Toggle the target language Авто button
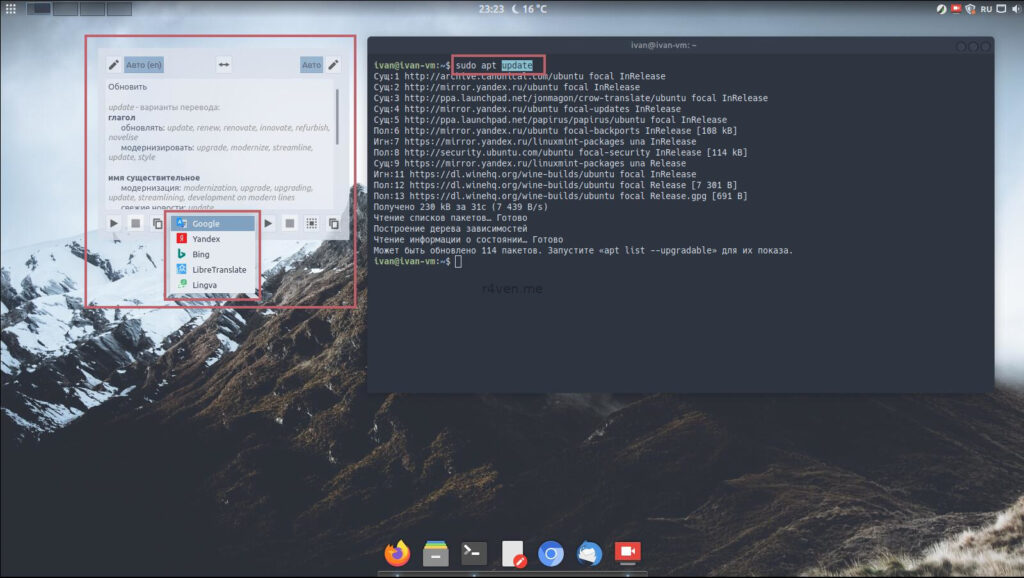This screenshot has height=578, width=1024. pyautogui.click(x=311, y=65)
